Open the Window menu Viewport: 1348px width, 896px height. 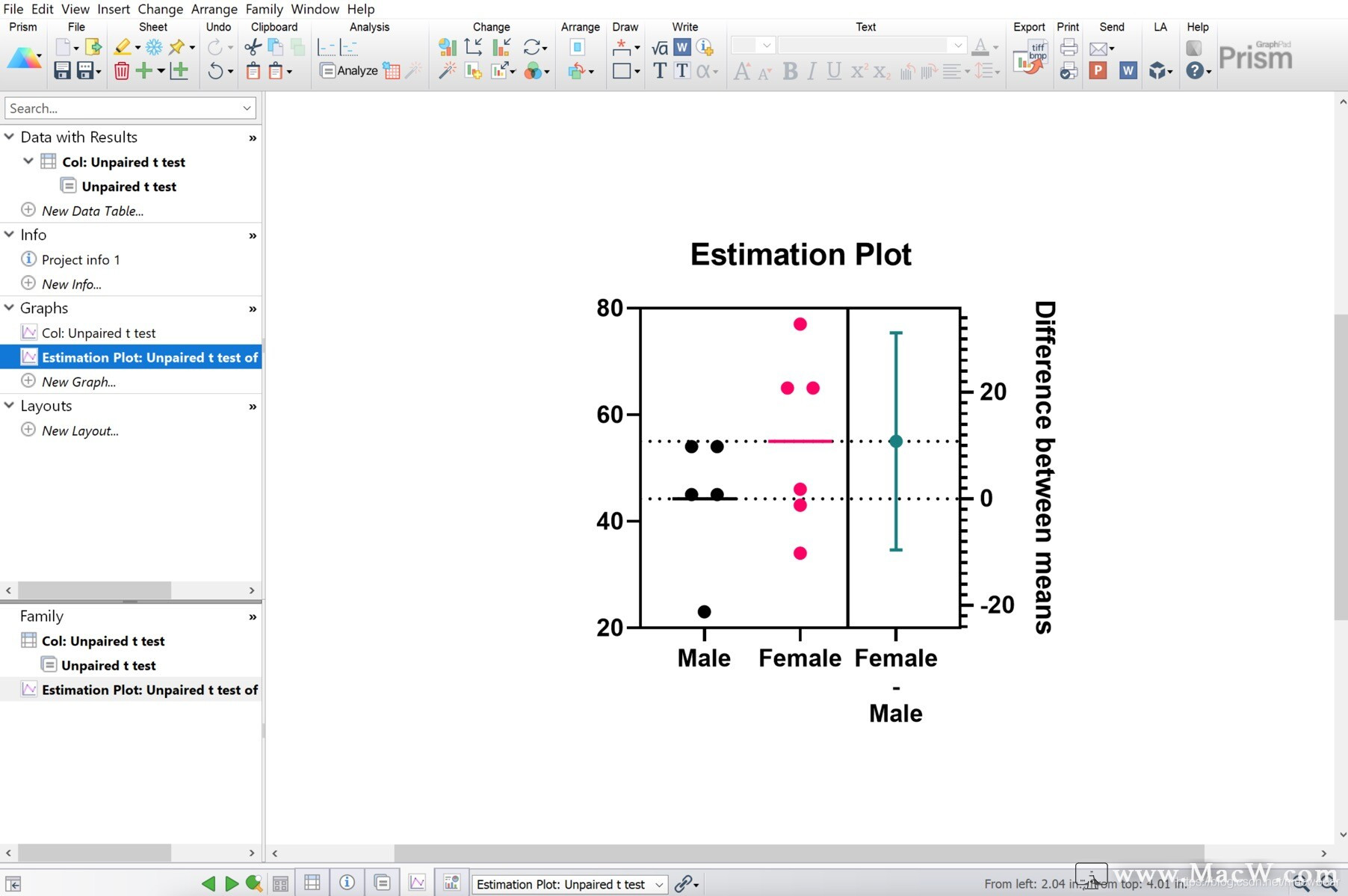[315, 9]
